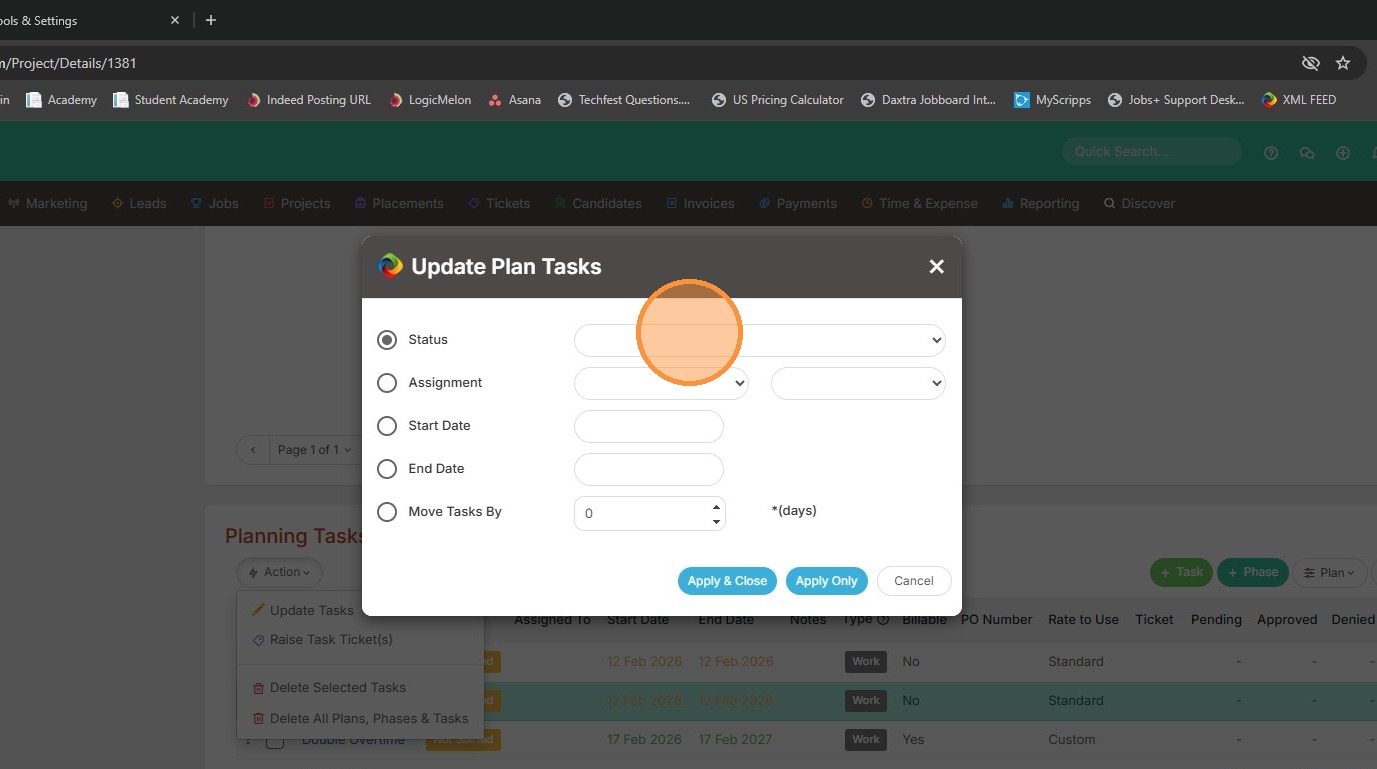This screenshot has height=769, width=1377.
Task: Close the Update Plan Tasks dialog
Action: tap(936, 266)
